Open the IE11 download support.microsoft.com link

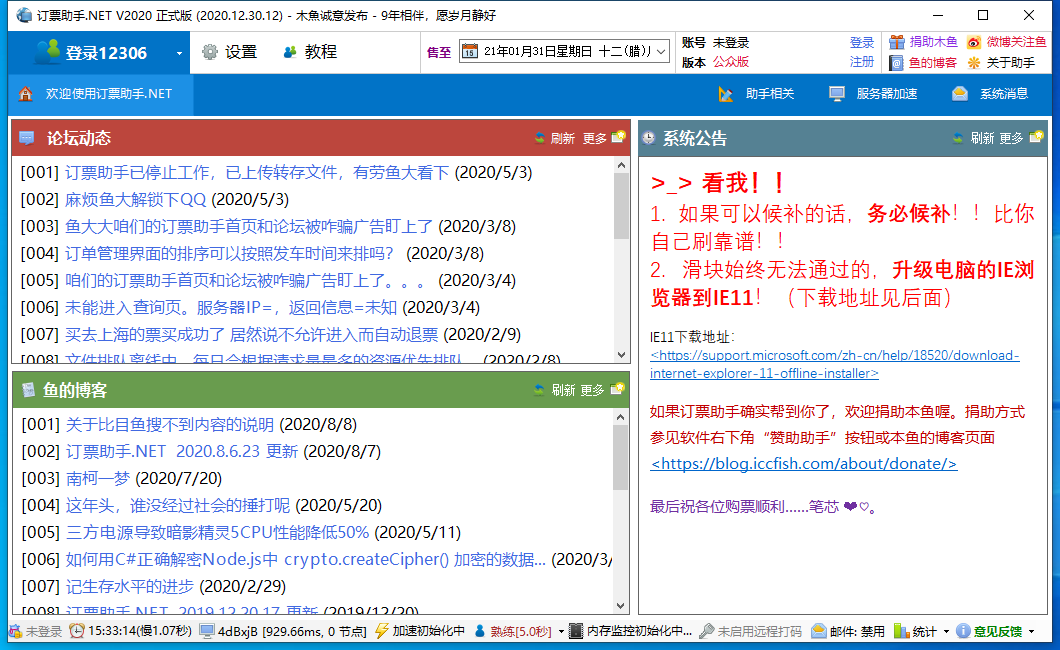point(834,364)
